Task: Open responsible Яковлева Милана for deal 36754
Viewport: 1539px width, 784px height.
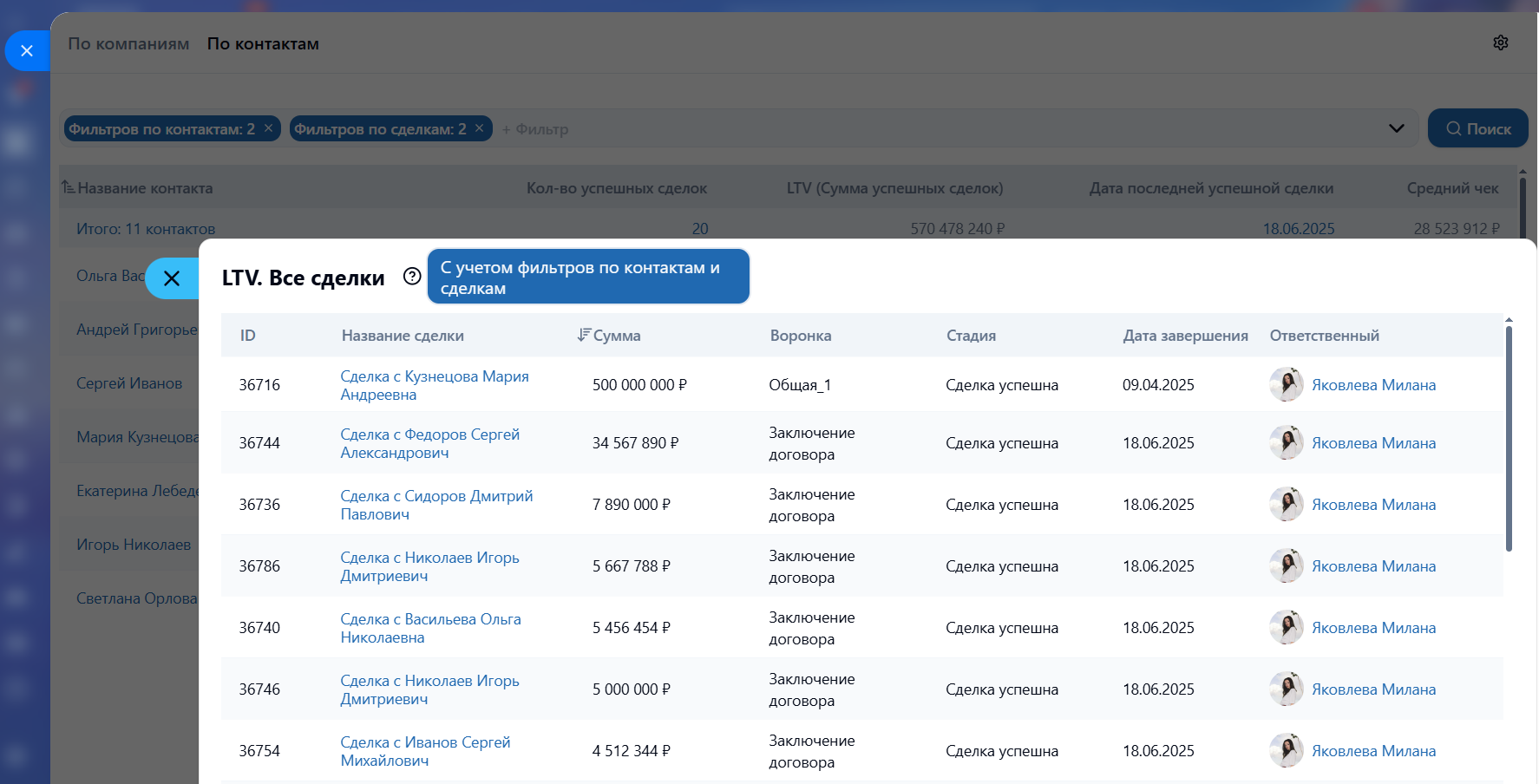Action: (1373, 751)
